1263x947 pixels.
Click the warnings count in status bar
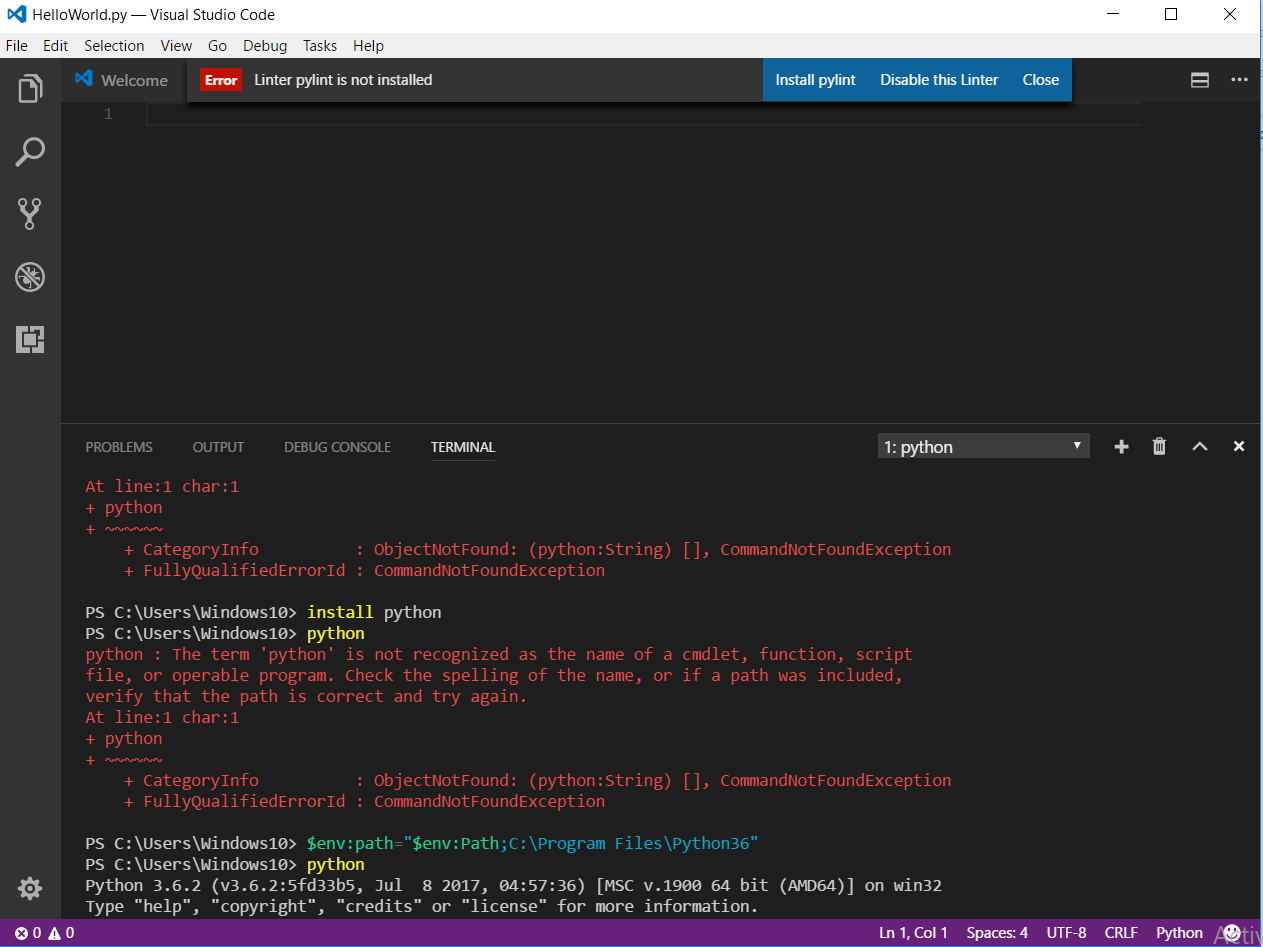pos(61,933)
